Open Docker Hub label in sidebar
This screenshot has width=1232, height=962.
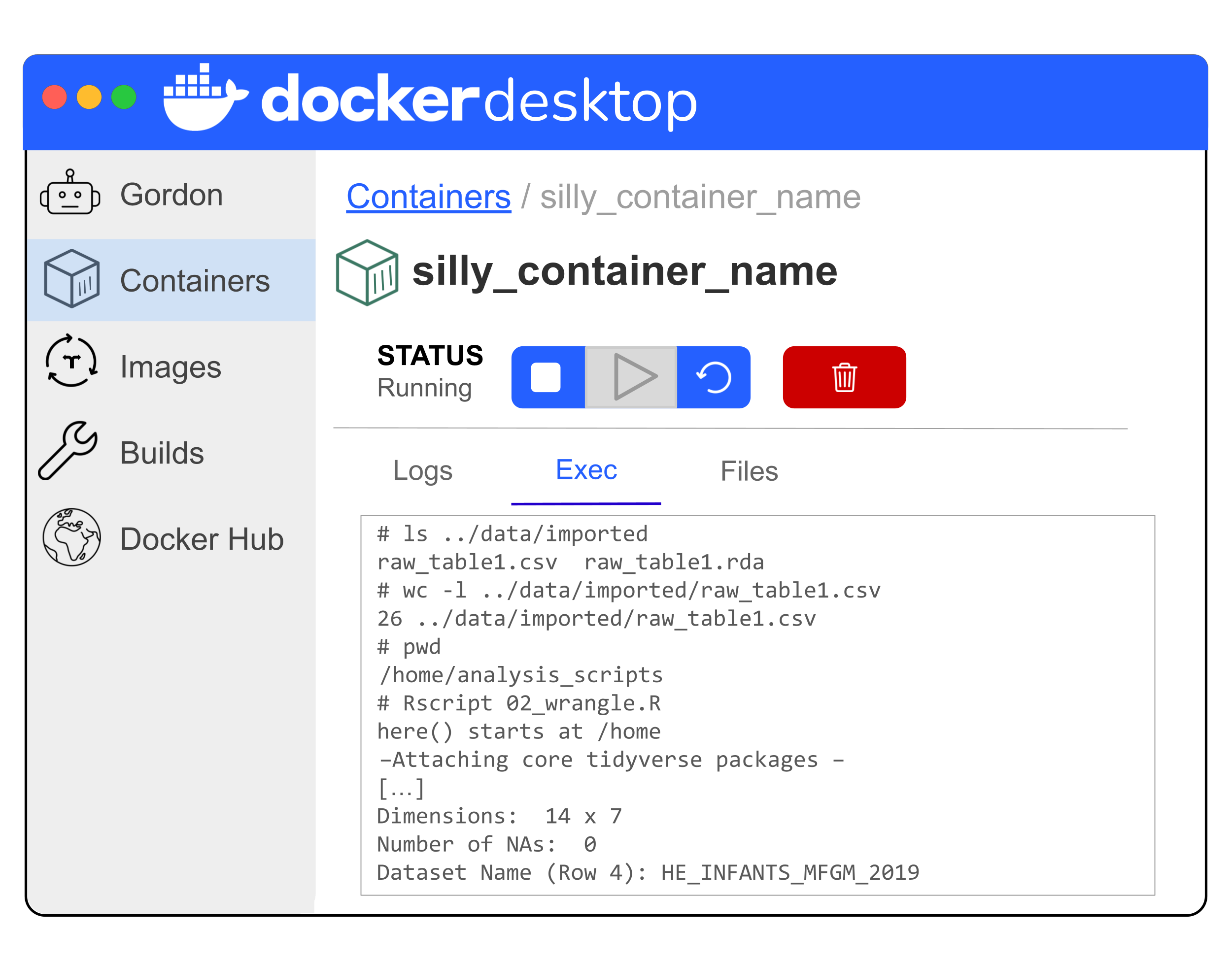[x=202, y=539]
